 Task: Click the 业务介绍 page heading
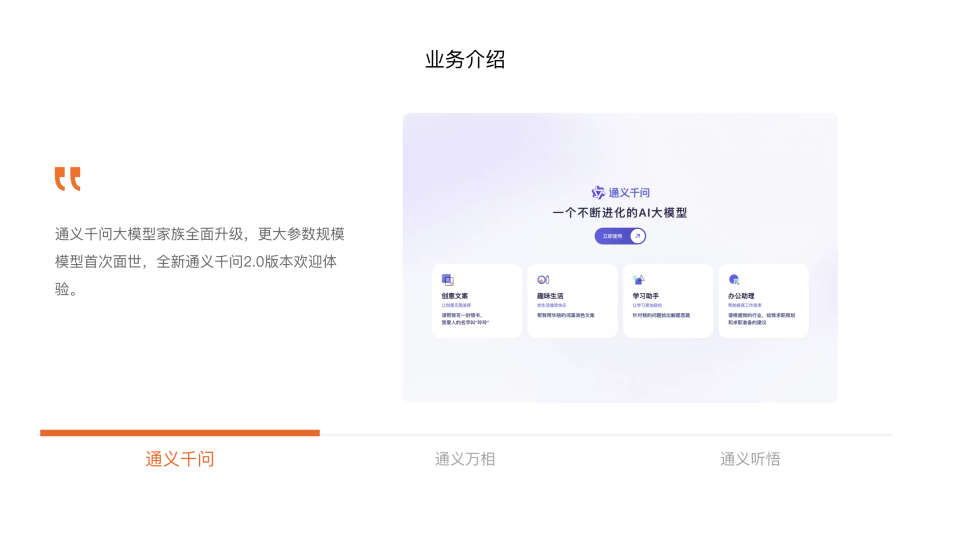[x=465, y=59]
